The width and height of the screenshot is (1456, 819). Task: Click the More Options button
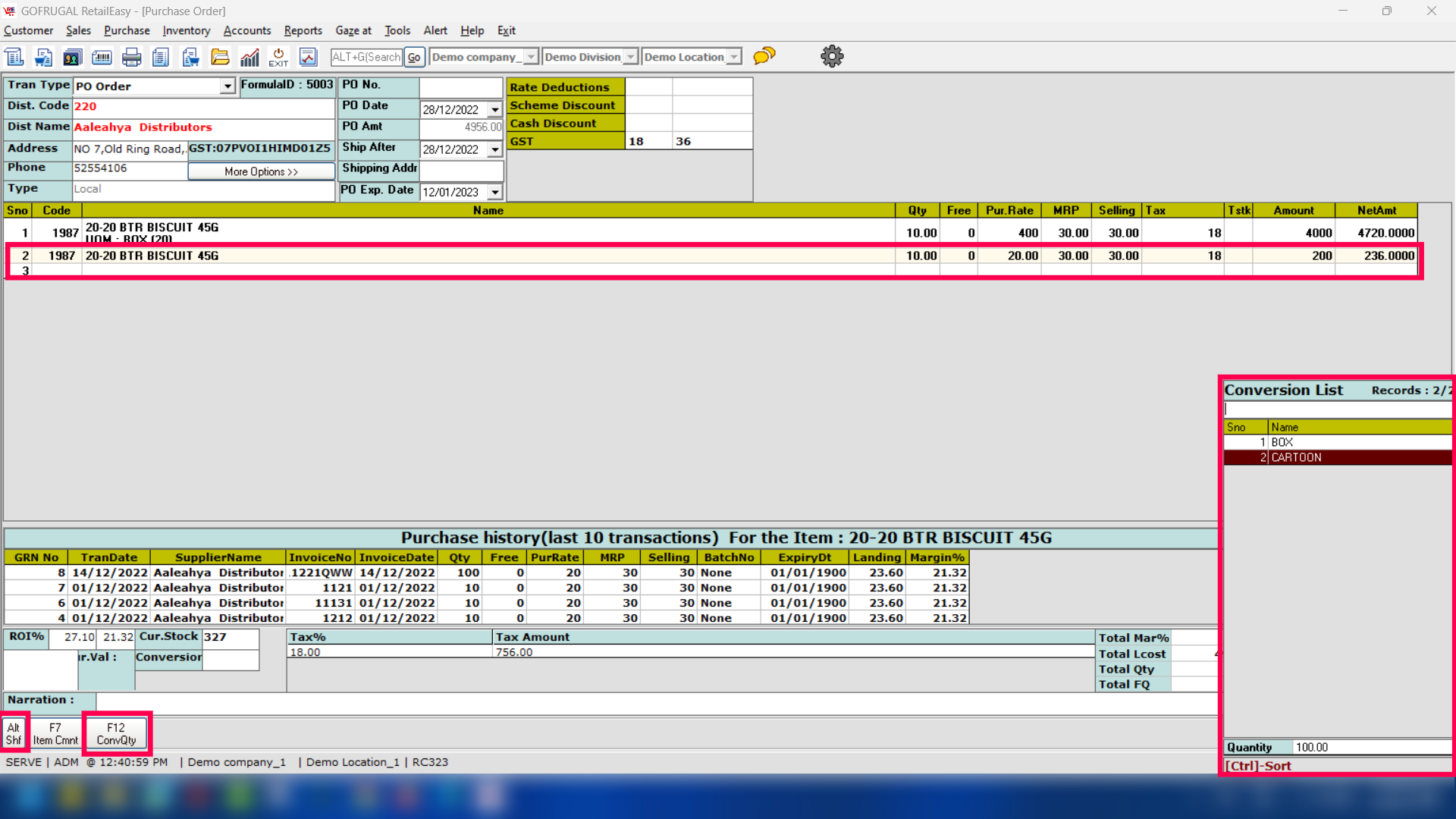tap(261, 171)
